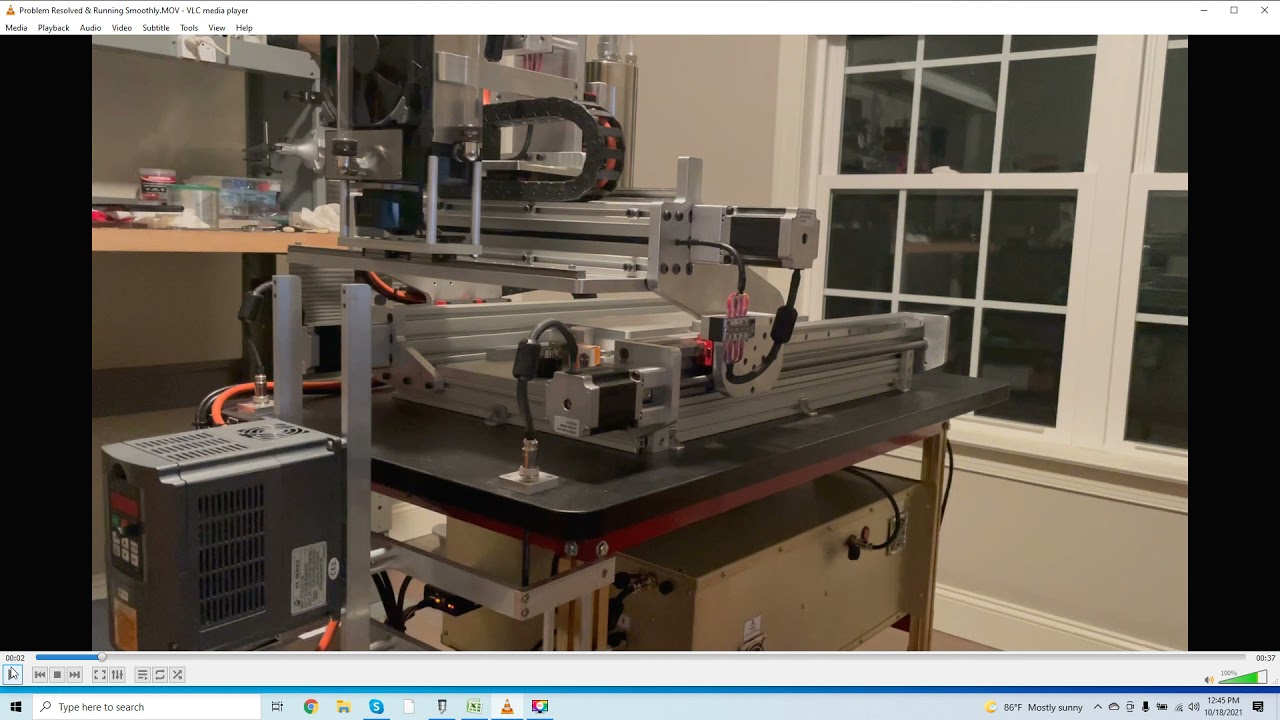
Task: Open the Windows Start menu
Action: pos(16,707)
